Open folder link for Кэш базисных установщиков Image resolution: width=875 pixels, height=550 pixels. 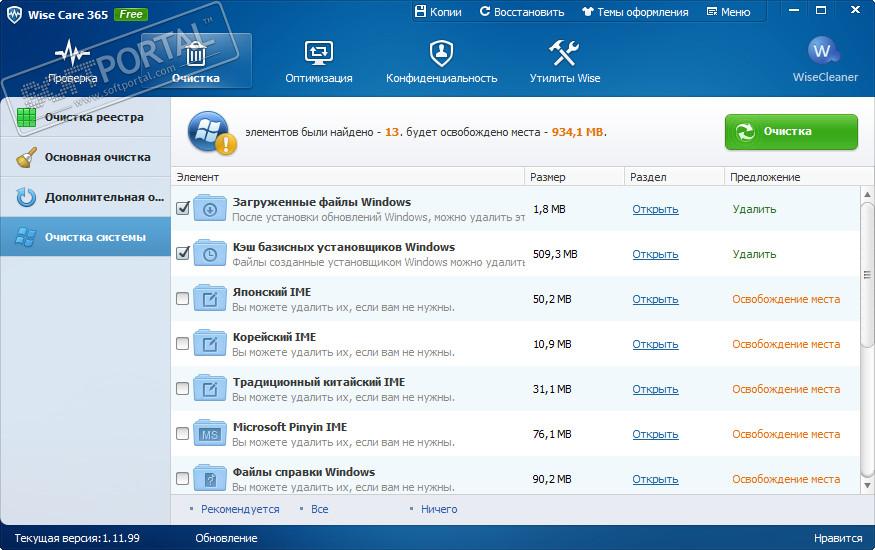pyautogui.click(x=655, y=254)
